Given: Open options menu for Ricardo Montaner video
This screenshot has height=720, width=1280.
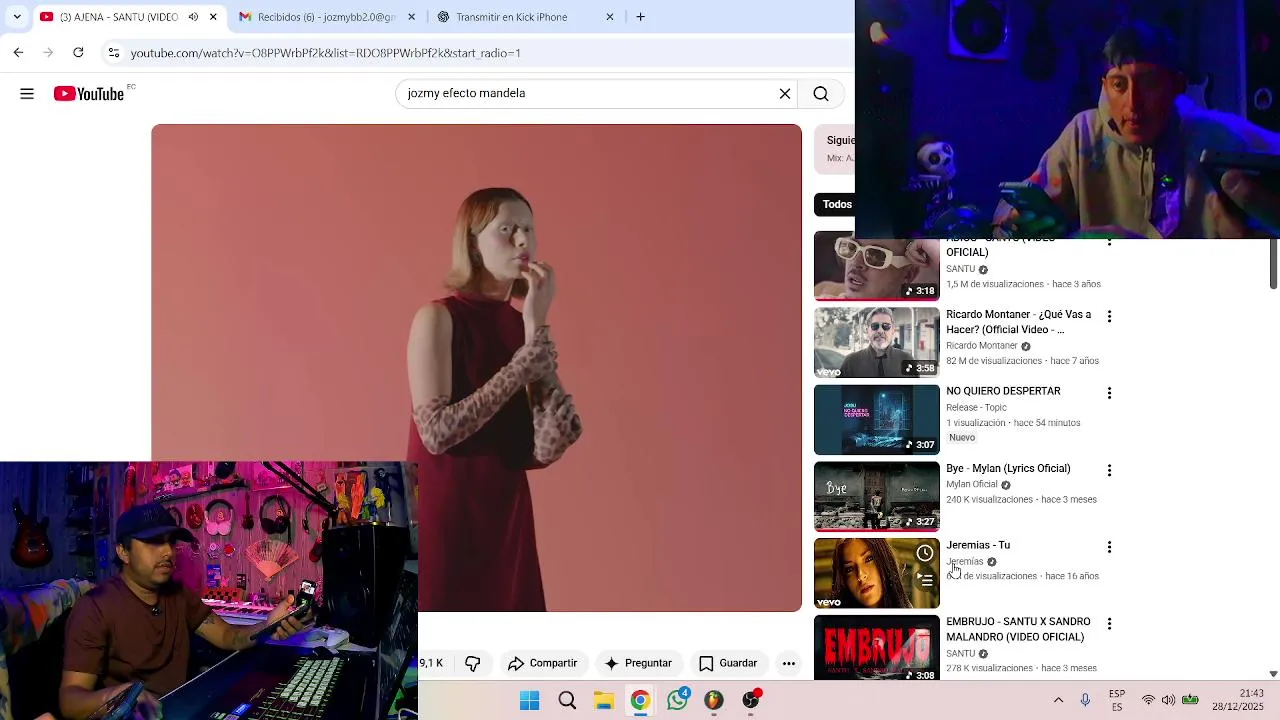Looking at the screenshot, I should tap(1109, 316).
